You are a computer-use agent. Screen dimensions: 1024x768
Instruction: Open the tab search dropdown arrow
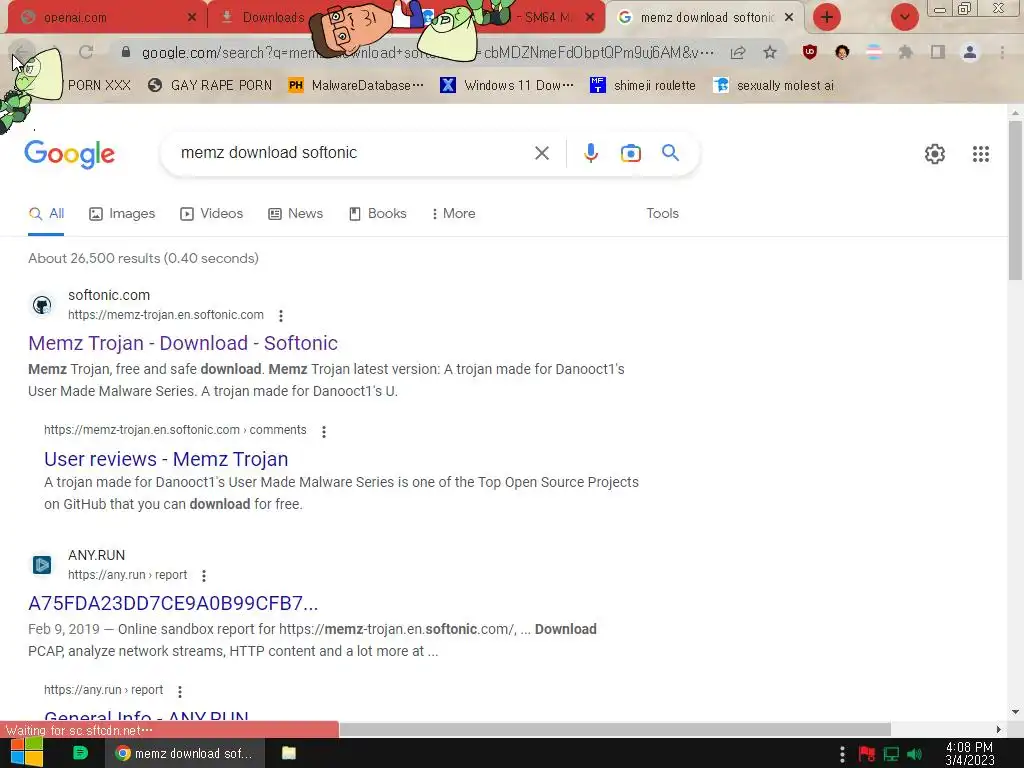click(904, 17)
